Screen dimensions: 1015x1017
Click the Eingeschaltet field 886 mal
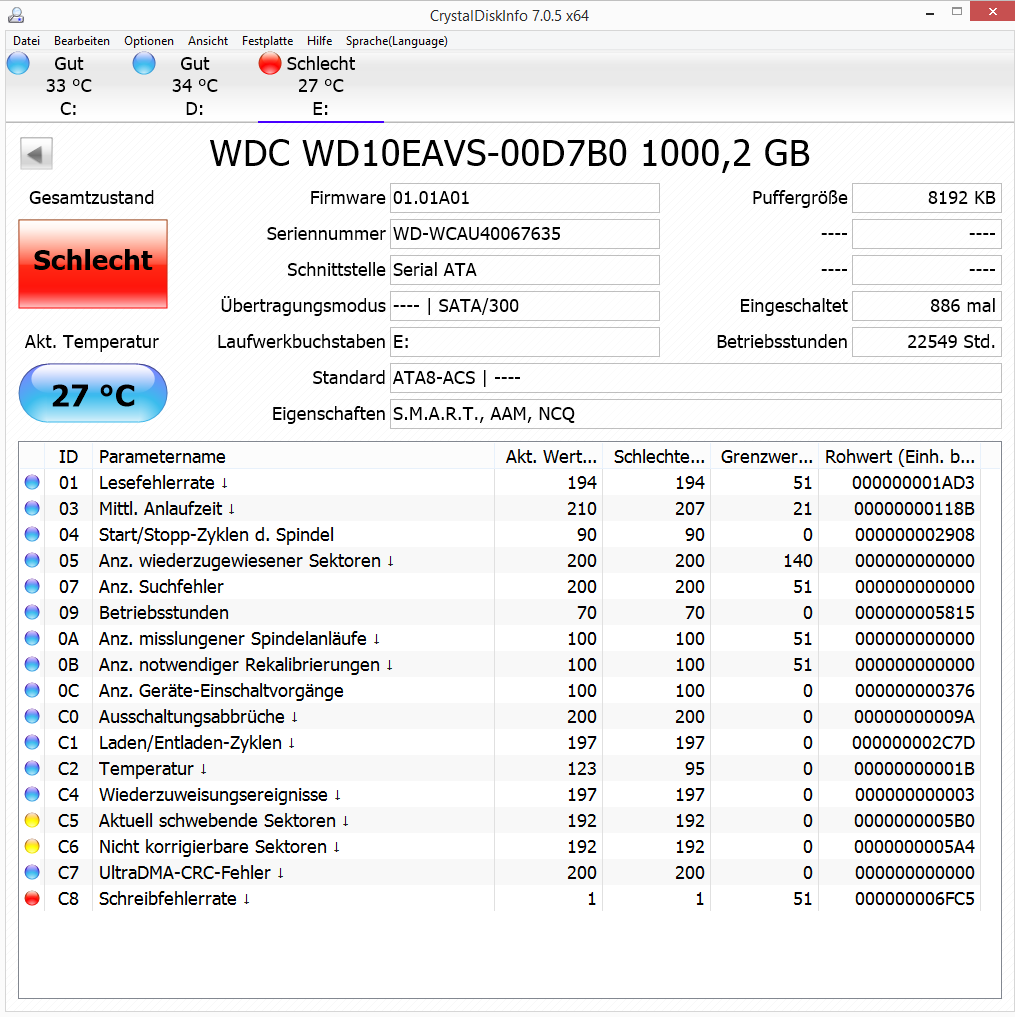click(927, 306)
